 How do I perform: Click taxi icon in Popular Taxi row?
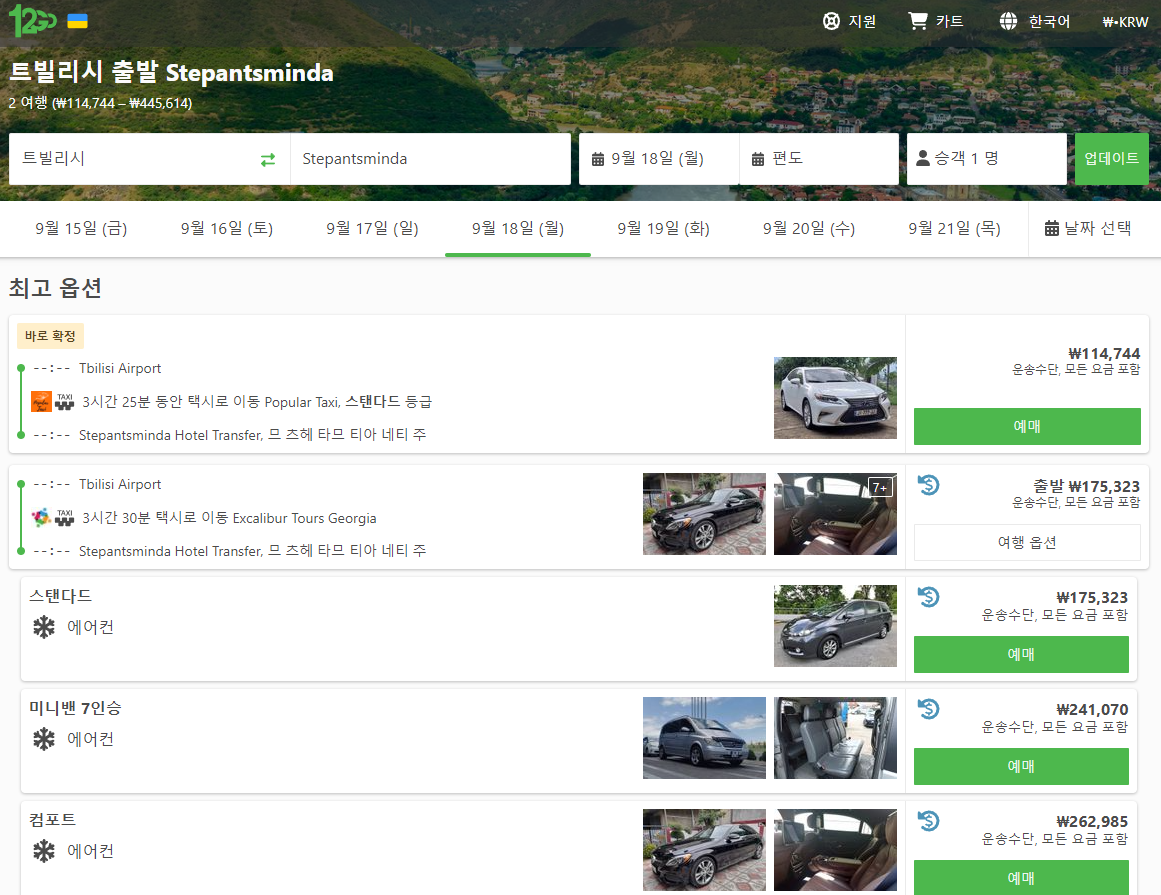point(65,402)
